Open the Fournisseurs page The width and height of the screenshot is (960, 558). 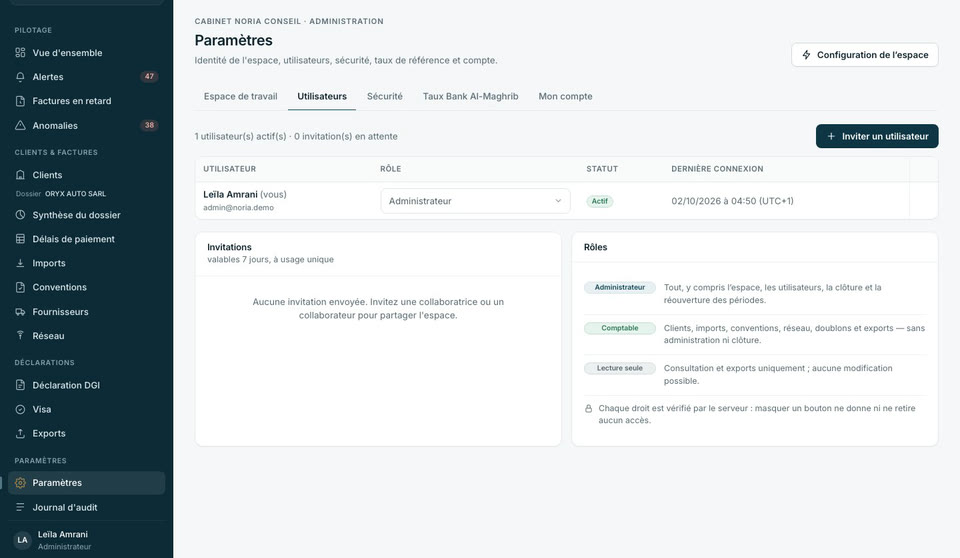tap(86, 312)
